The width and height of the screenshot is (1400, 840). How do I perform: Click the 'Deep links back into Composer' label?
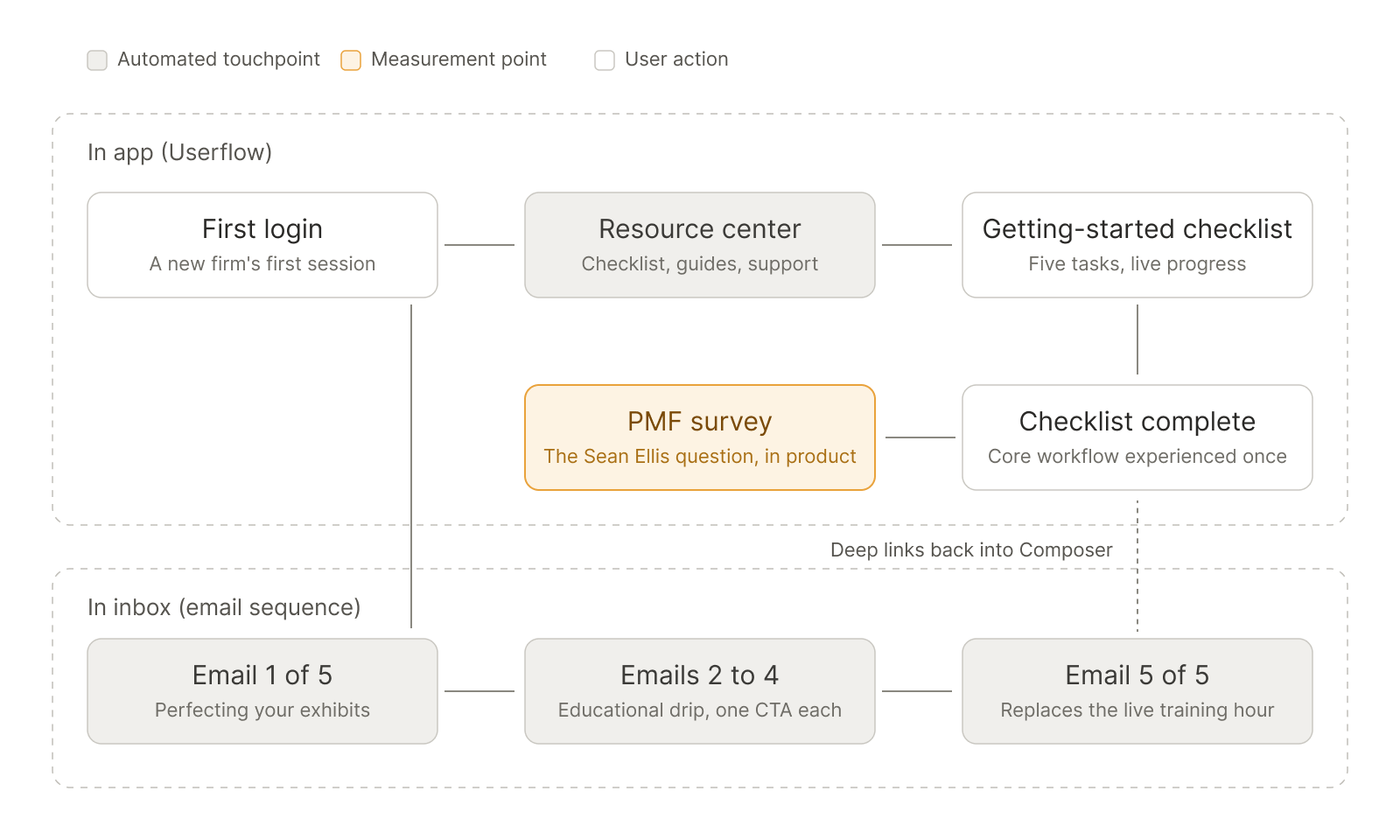(x=971, y=550)
